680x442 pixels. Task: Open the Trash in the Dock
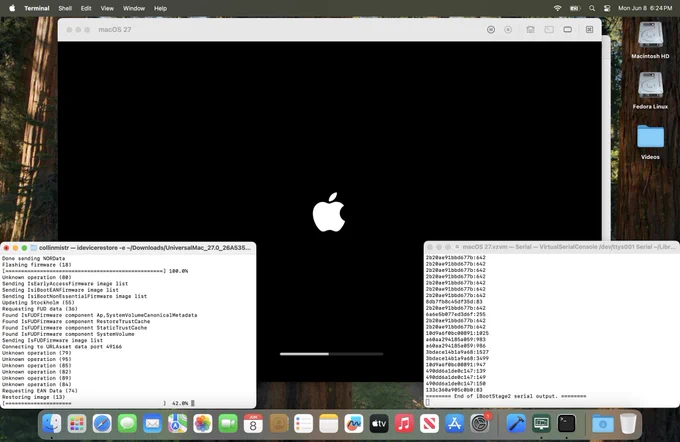pos(628,423)
